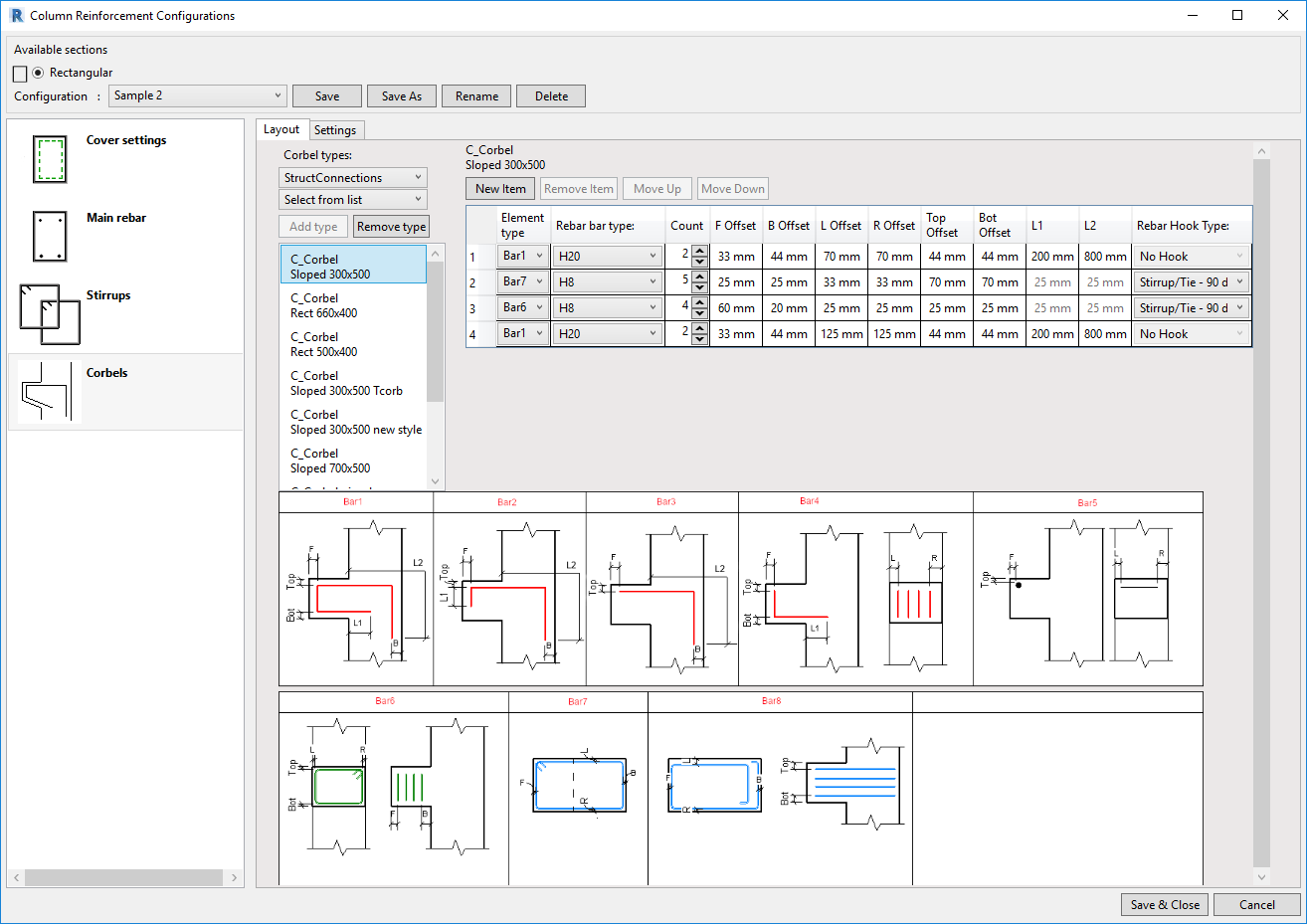The width and height of the screenshot is (1307, 924).
Task: Increase Count for the first Bar1 row
Action: tap(699, 251)
